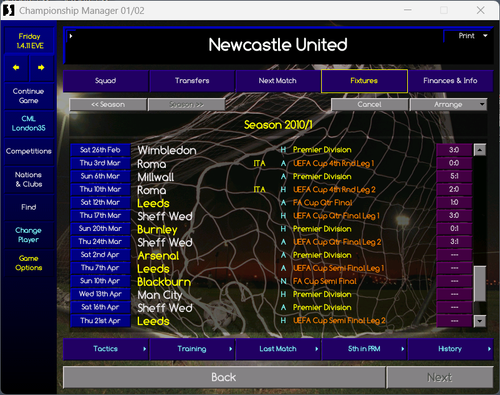Image resolution: width=500 pixels, height=395 pixels.
Task: Click the Friday 1.4.11 EVE date button
Action: point(29,41)
